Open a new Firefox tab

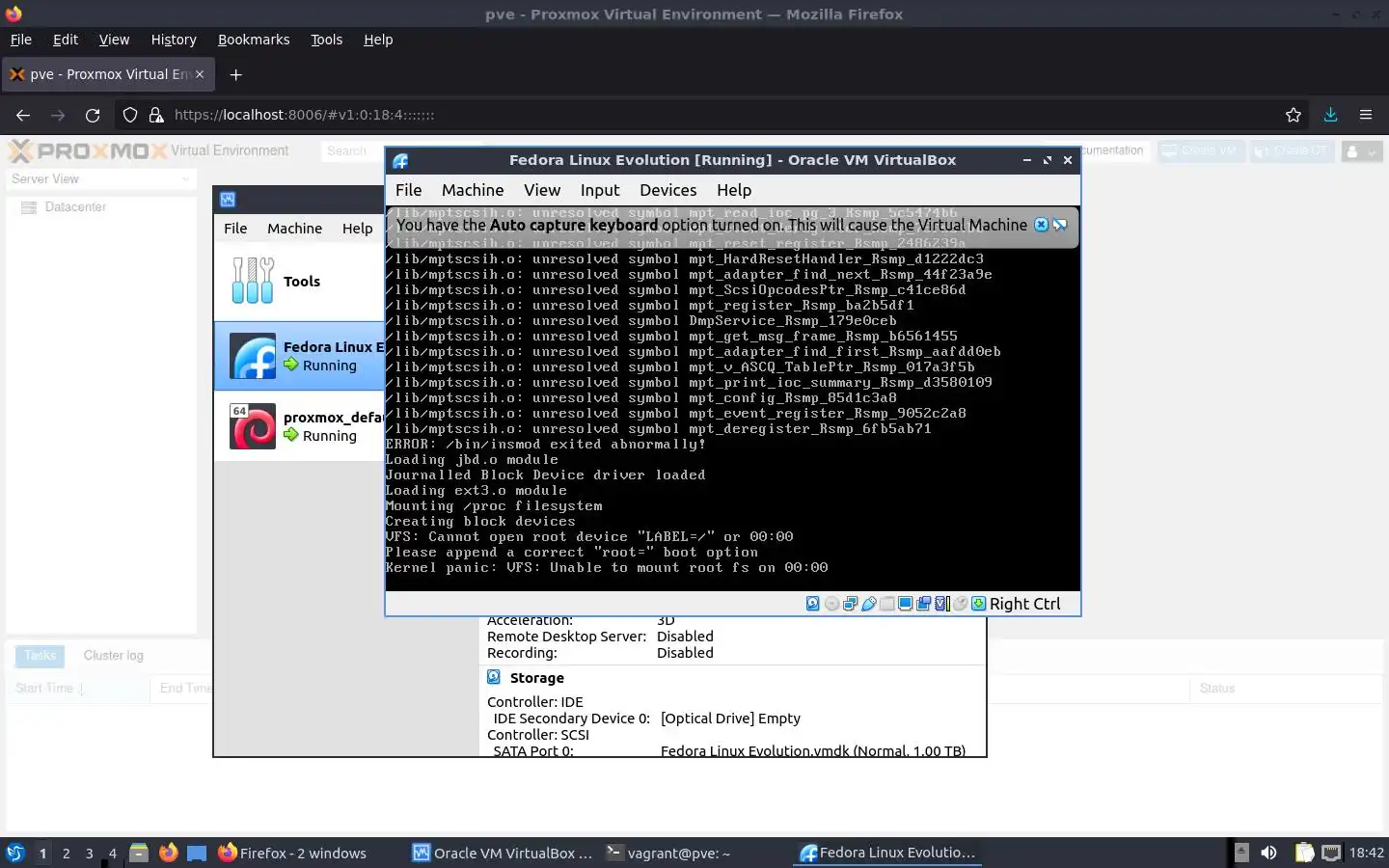pyautogui.click(x=235, y=74)
